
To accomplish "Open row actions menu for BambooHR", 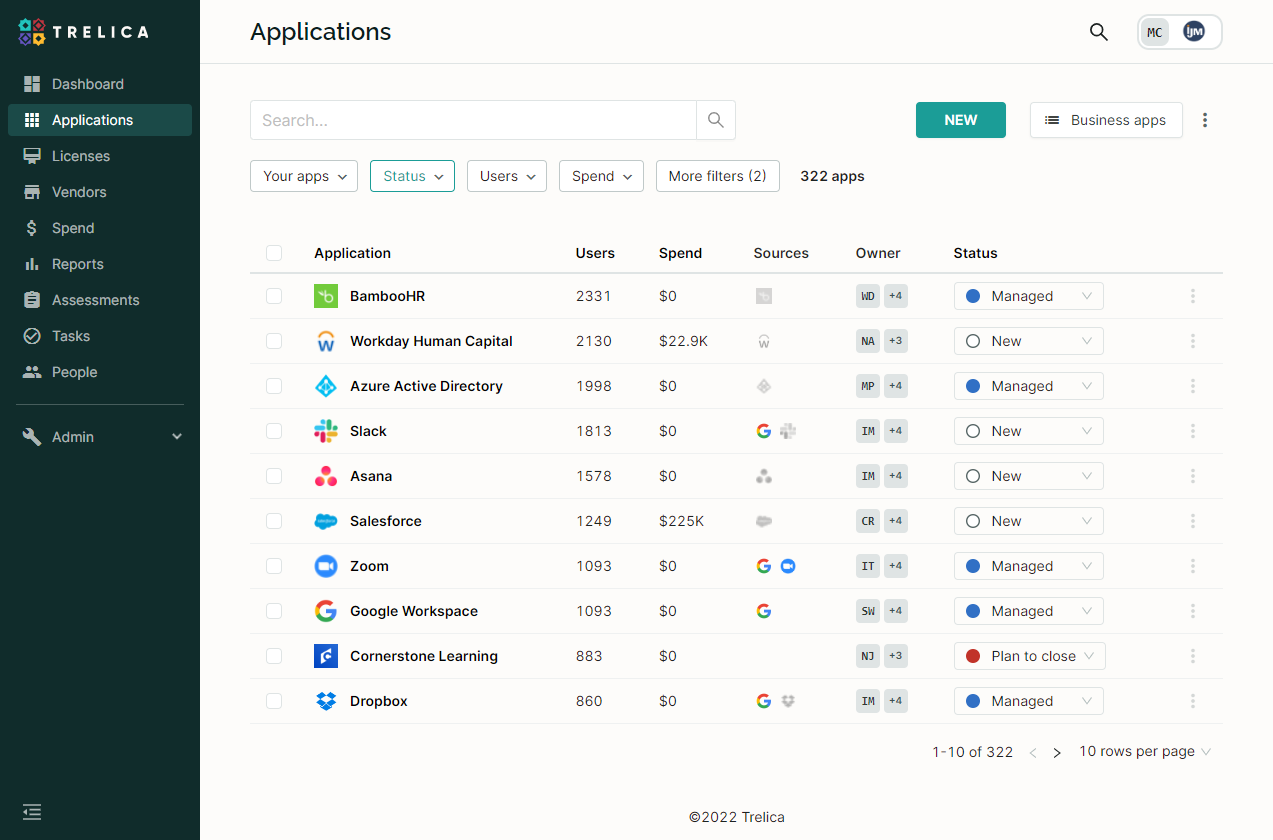I will click(1193, 296).
